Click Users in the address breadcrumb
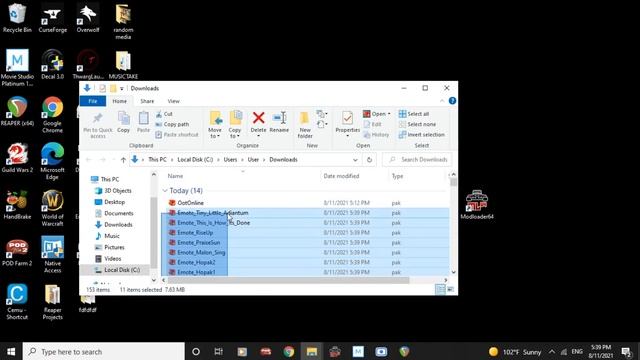 [230, 160]
